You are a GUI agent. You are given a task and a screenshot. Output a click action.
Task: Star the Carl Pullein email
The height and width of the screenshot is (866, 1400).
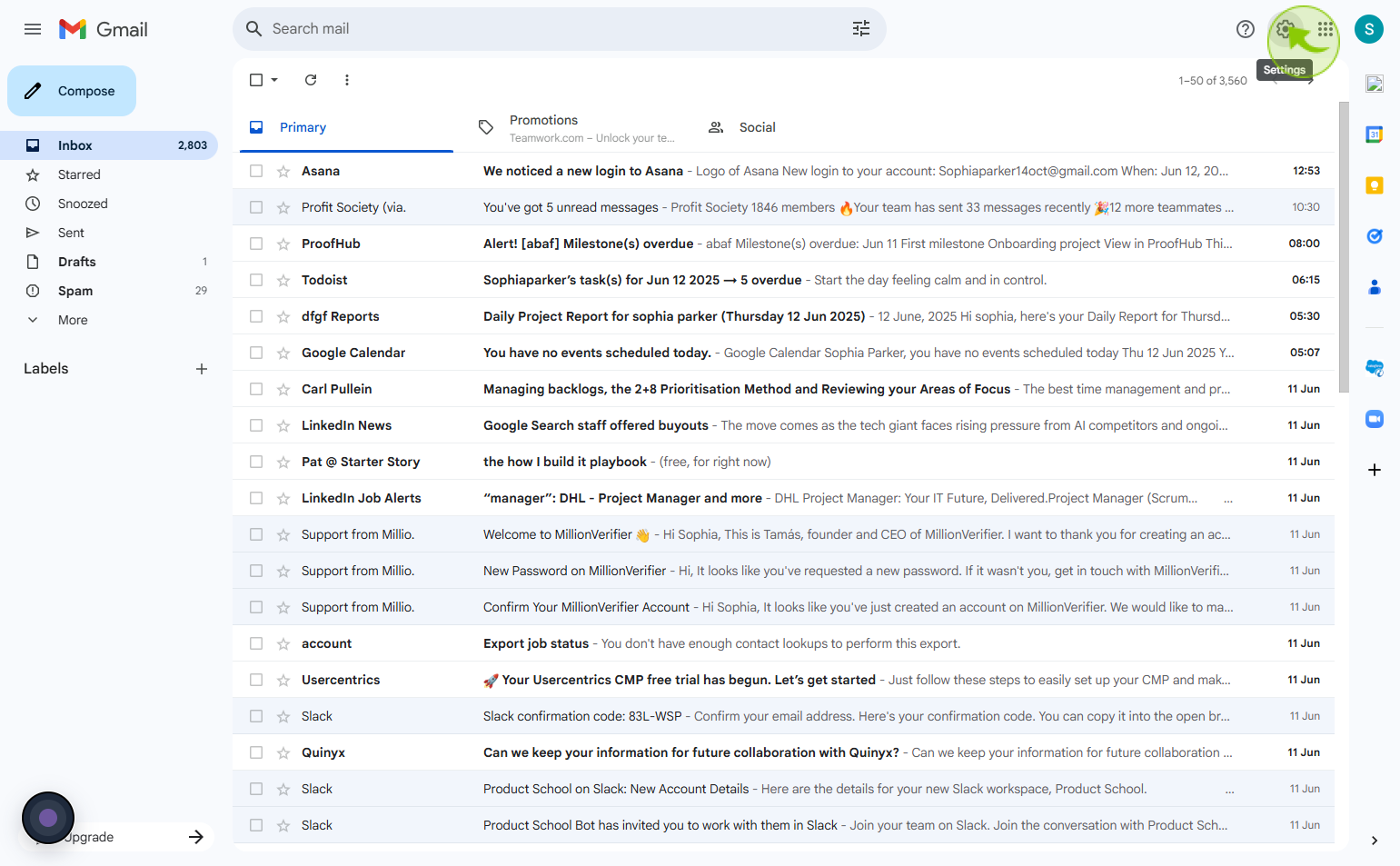(283, 389)
